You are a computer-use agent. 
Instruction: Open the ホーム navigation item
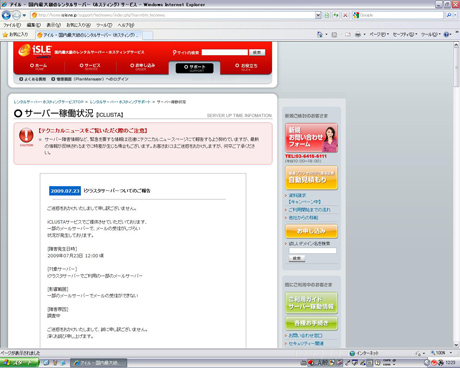39,66
